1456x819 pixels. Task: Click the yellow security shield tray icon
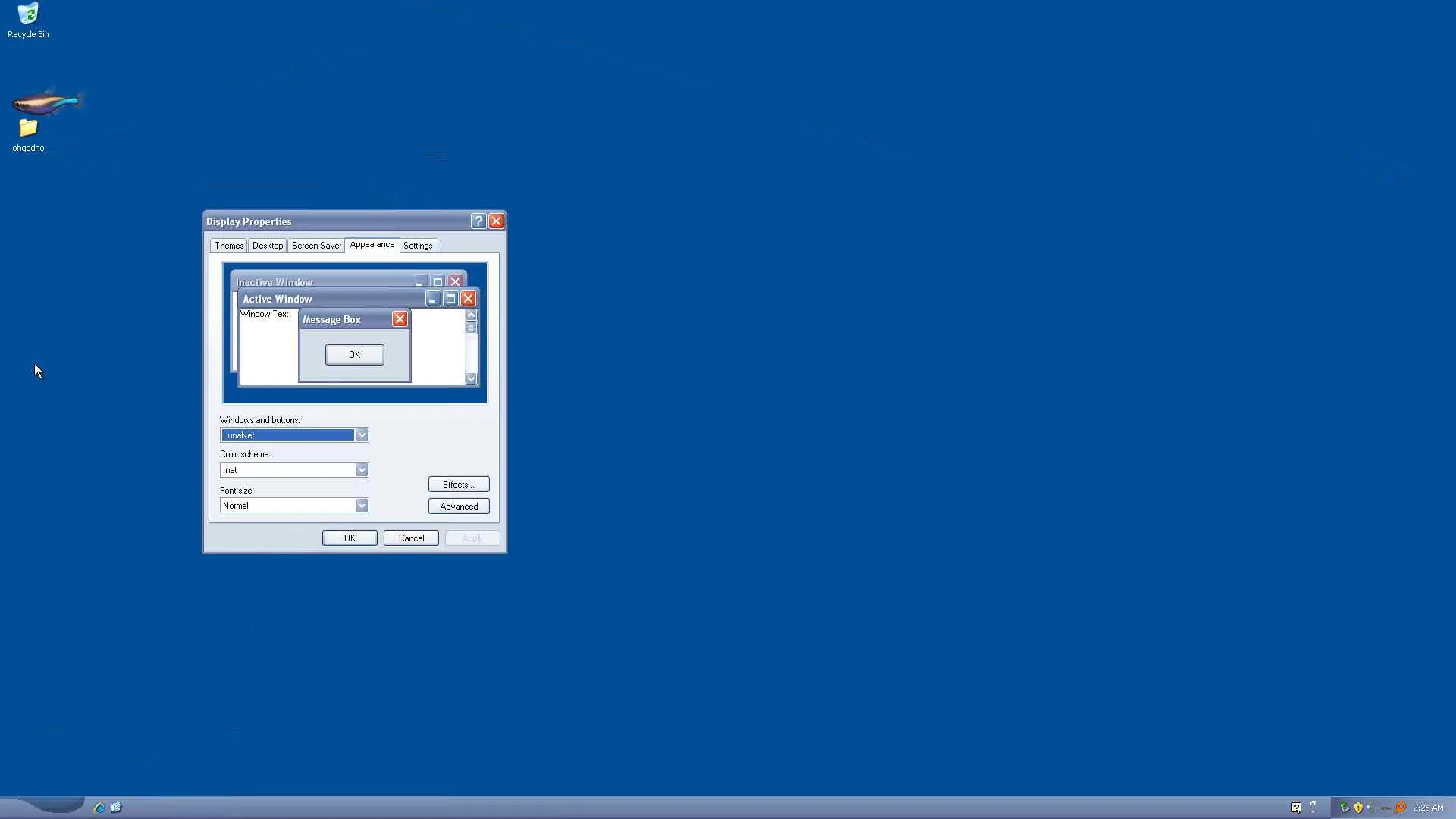click(1358, 808)
